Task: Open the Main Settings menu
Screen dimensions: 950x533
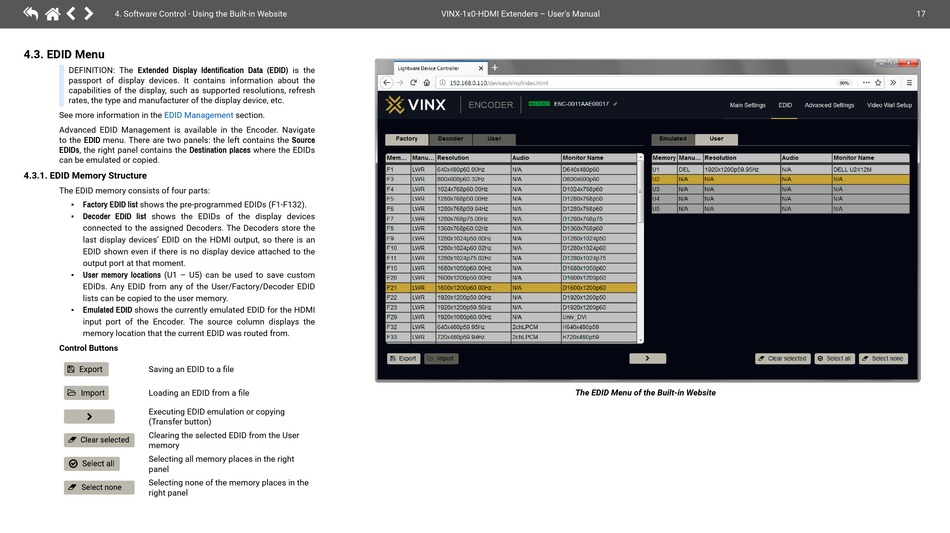Action: click(747, 105)
